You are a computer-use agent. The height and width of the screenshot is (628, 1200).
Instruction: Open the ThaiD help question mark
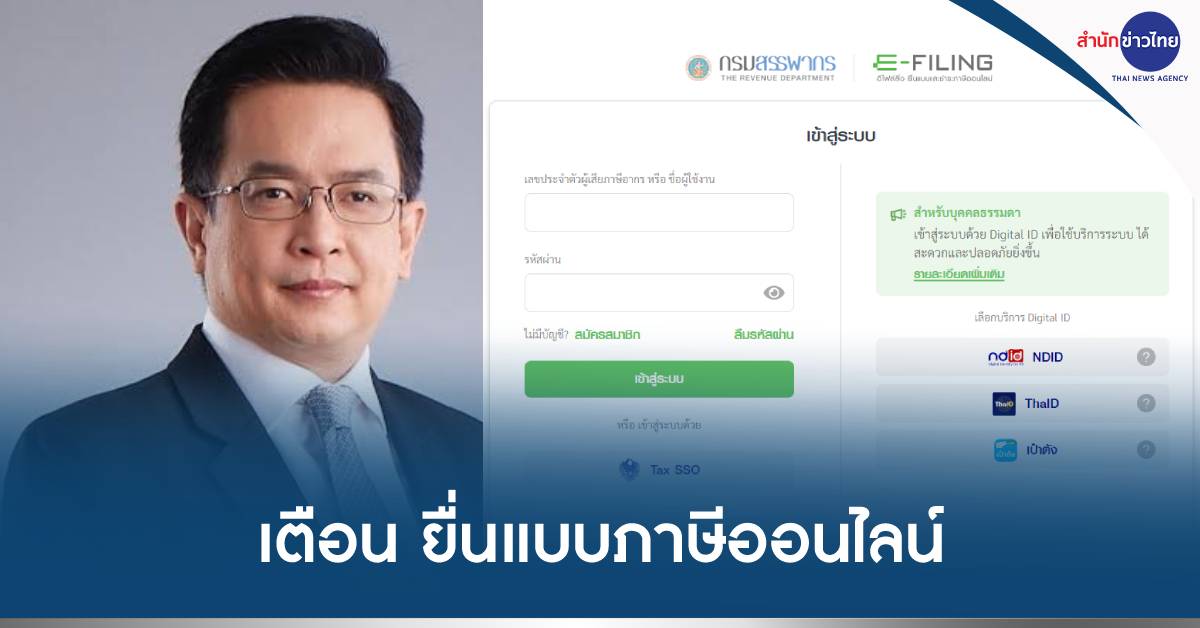point(1146,403)
